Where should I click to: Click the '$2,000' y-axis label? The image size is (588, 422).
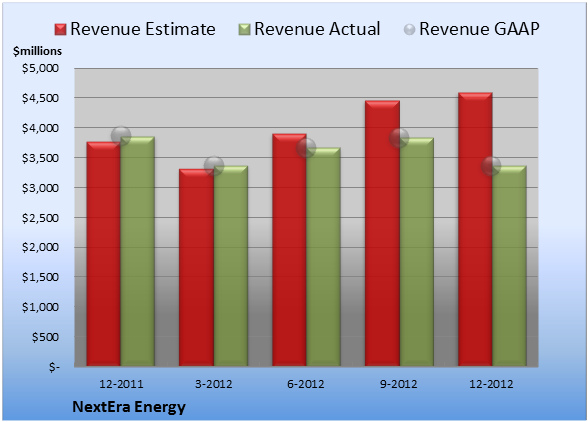coord(40,248)
